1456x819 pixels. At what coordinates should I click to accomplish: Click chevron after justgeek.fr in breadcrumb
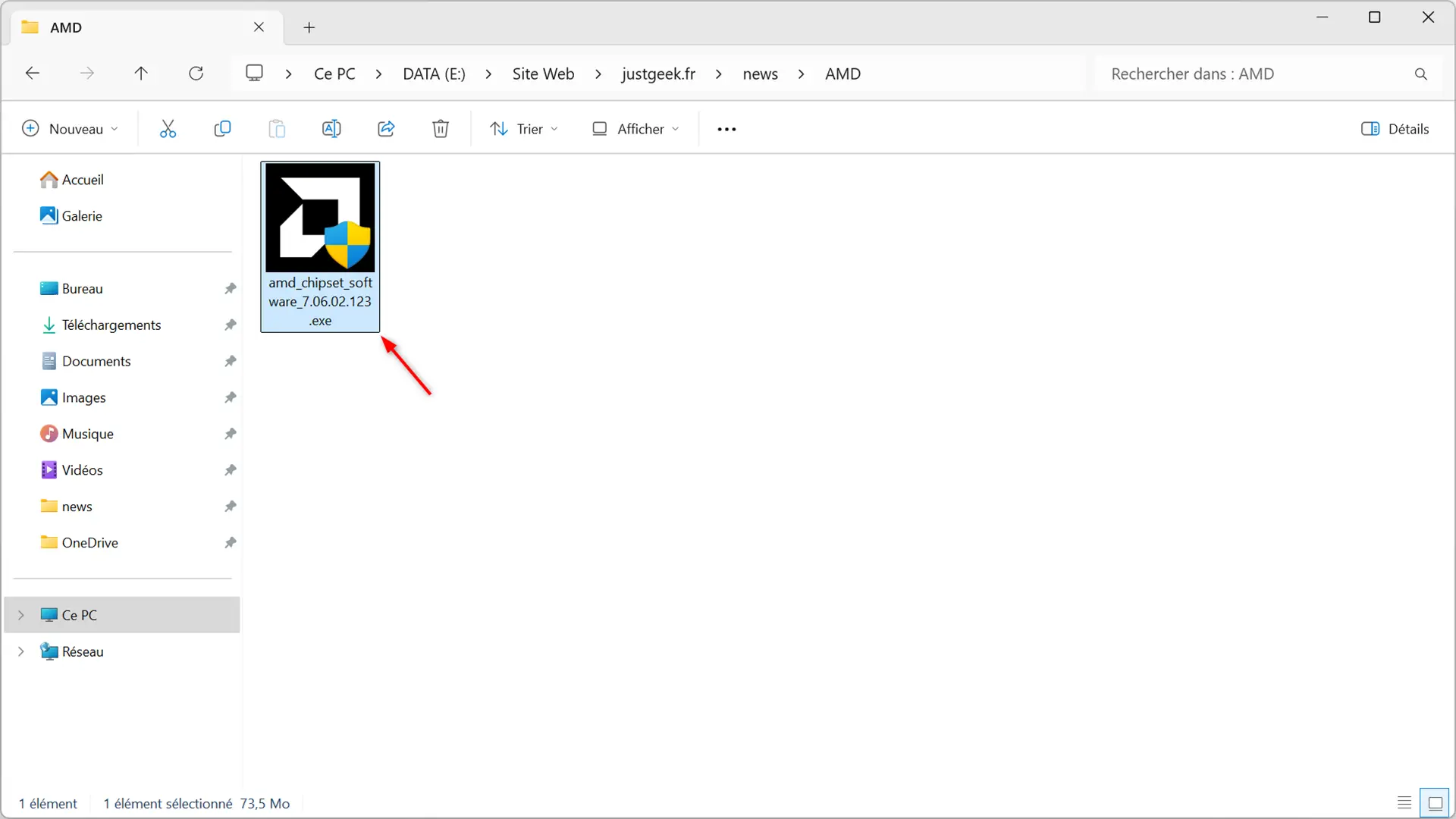(x=718, y=74)
